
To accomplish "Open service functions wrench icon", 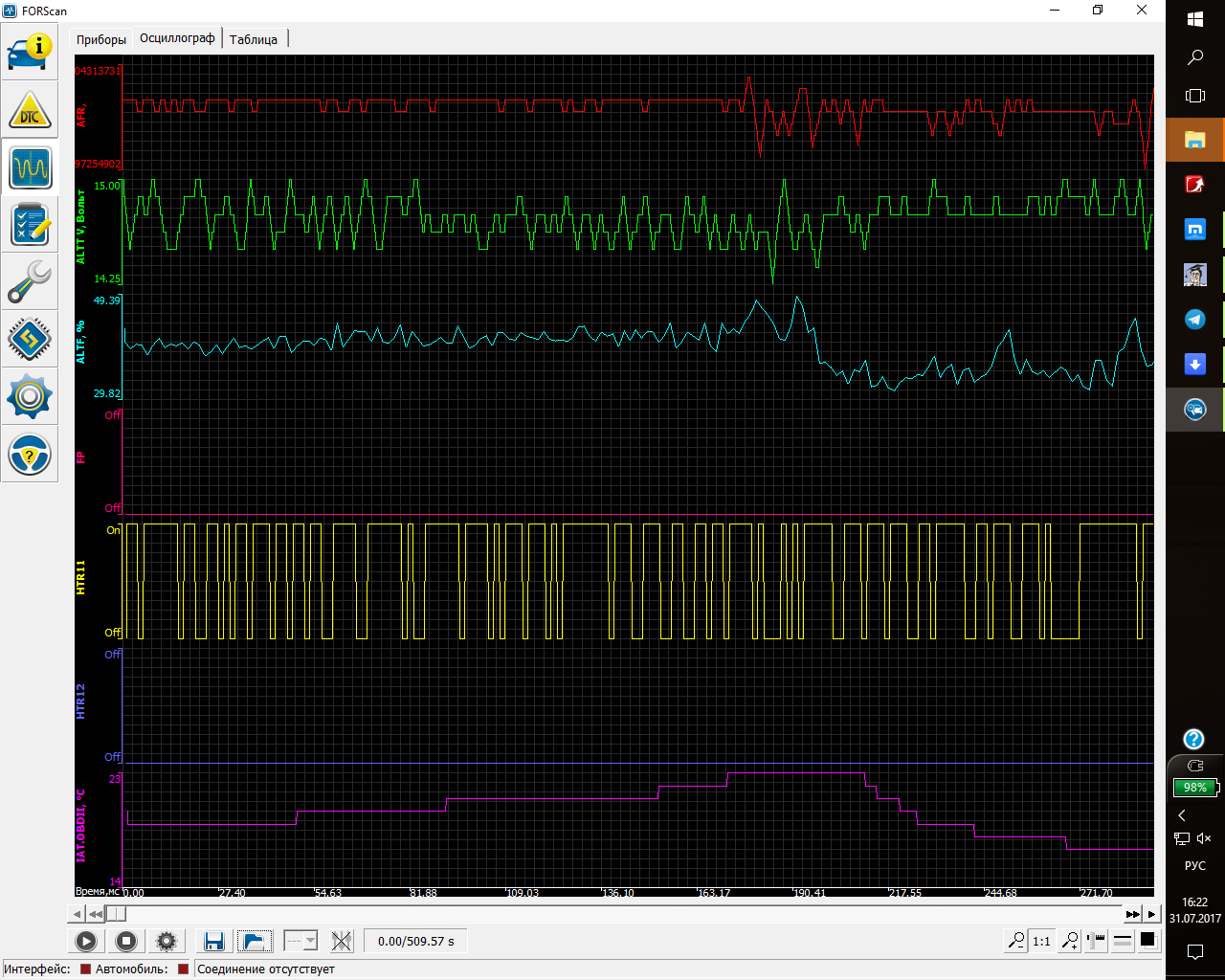I will (30, 282).
